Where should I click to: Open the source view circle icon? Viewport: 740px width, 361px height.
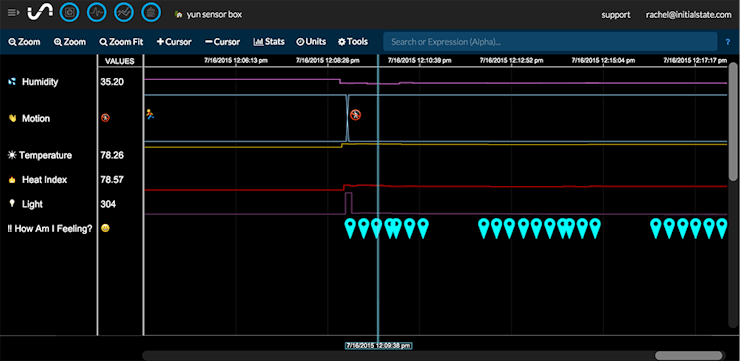69,13
